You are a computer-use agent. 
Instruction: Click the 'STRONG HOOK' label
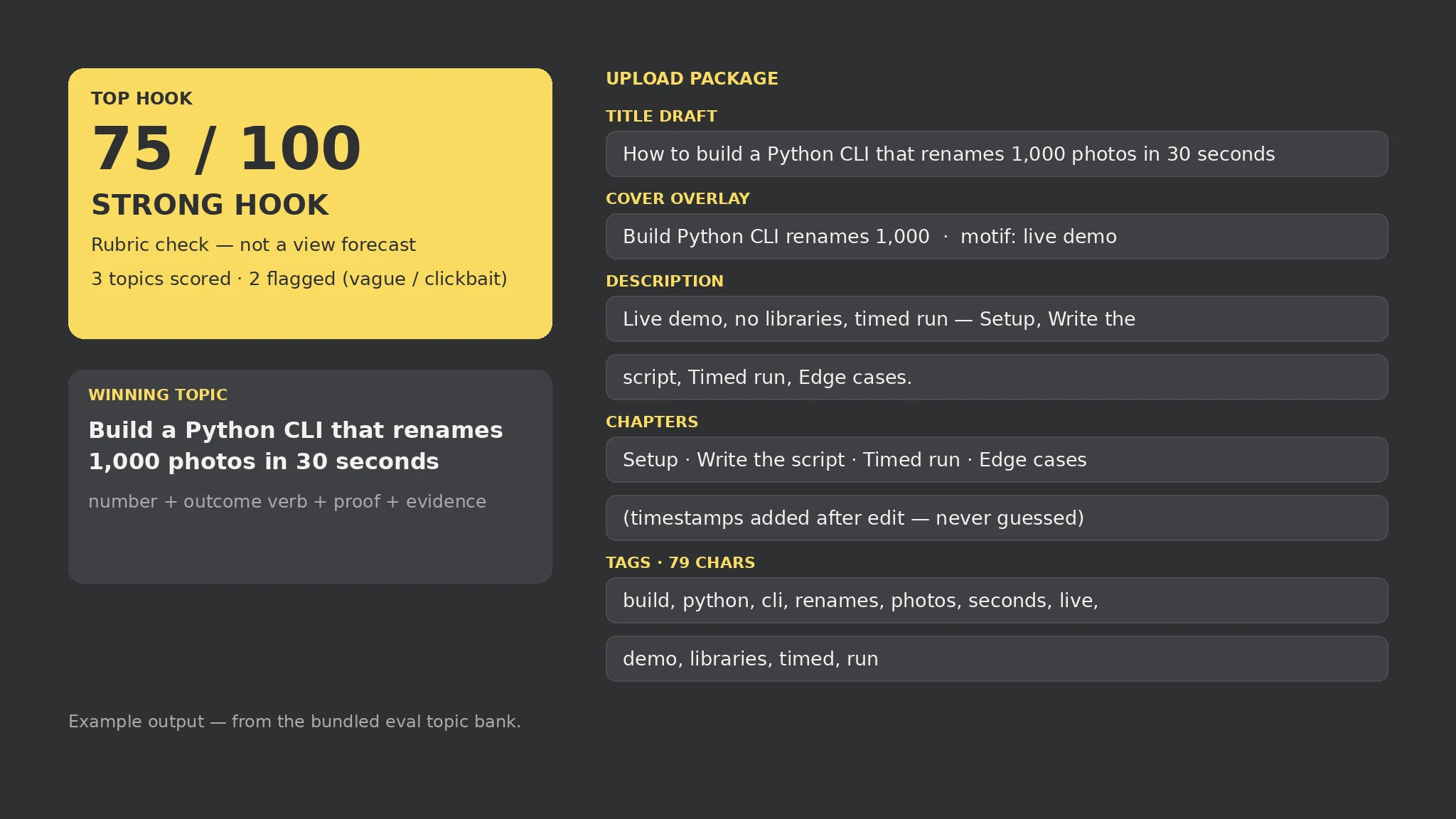(x=210, y=205)
